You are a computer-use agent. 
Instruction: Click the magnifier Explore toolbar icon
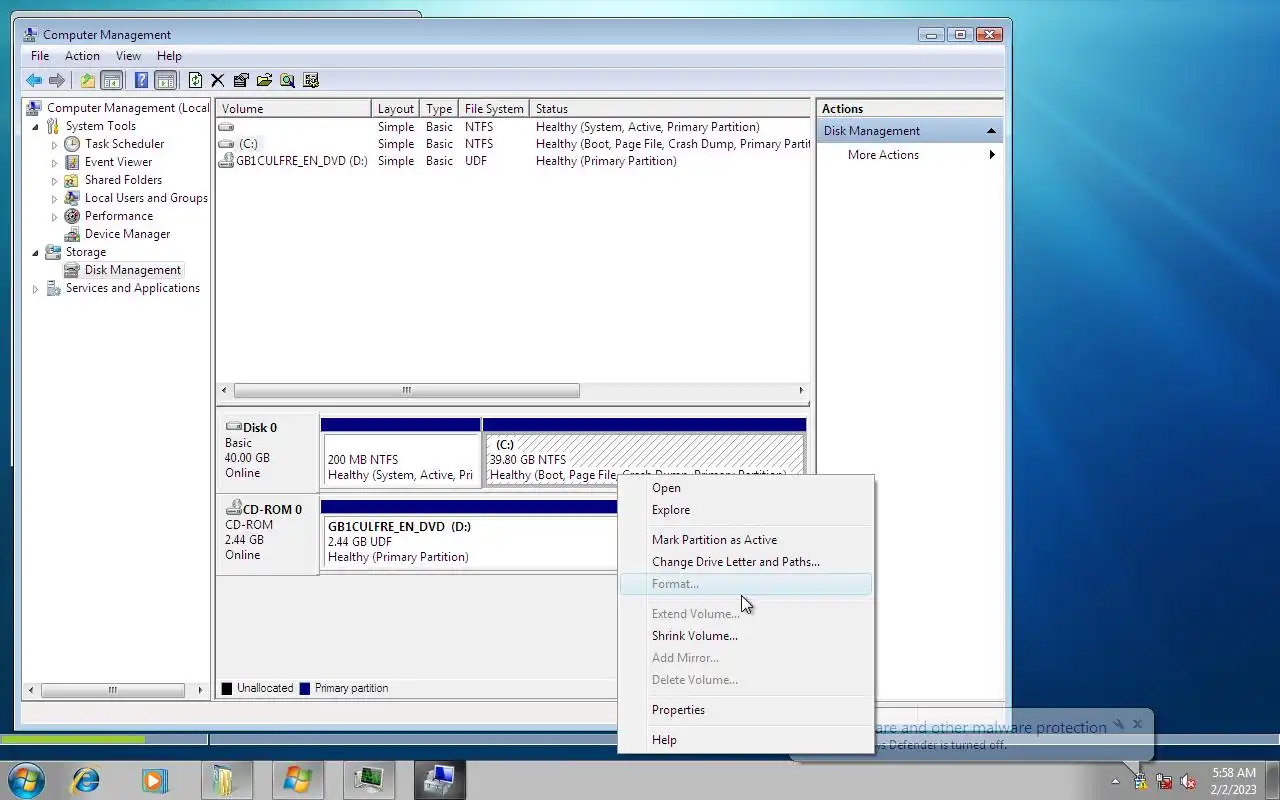point(287,81)
